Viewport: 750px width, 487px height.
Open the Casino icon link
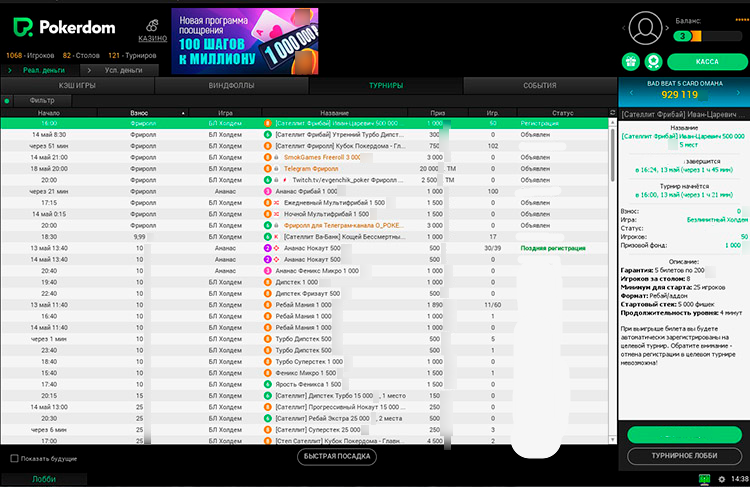pyautogui.click(x=153, y=31)
